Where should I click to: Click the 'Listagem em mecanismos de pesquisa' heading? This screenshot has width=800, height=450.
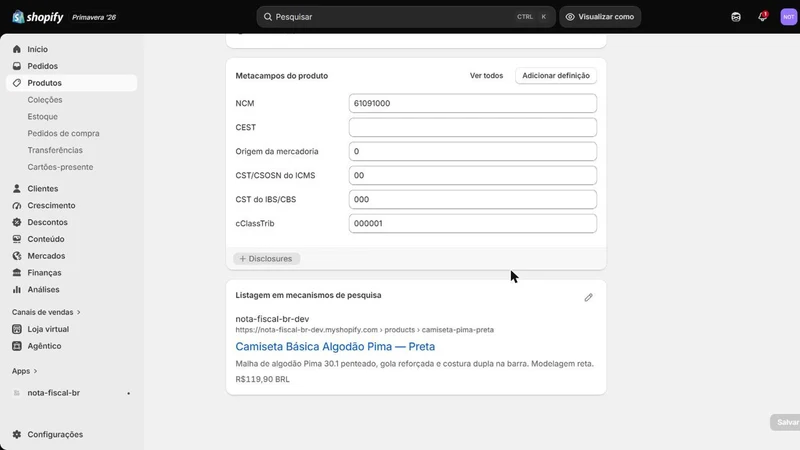coord(308,295)
